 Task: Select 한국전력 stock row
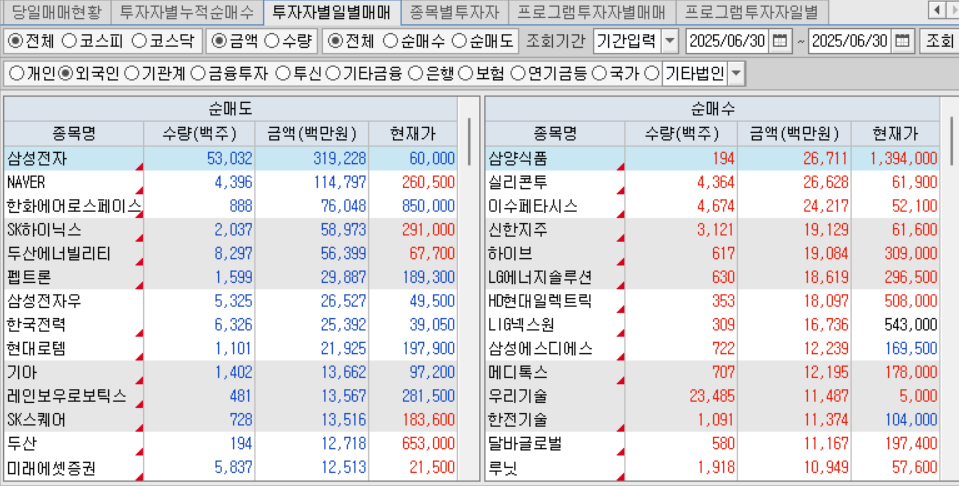[x=231, y=325]
